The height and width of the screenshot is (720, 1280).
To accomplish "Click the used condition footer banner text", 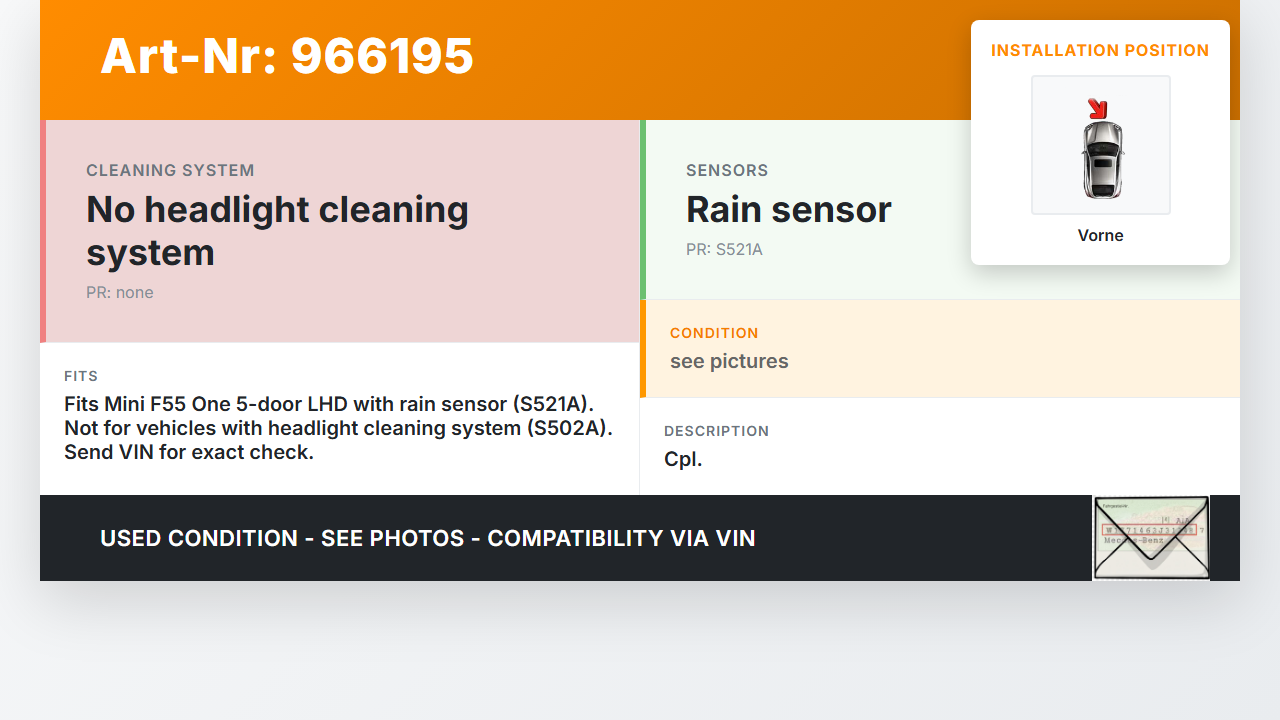I will [x=427, y=538].
